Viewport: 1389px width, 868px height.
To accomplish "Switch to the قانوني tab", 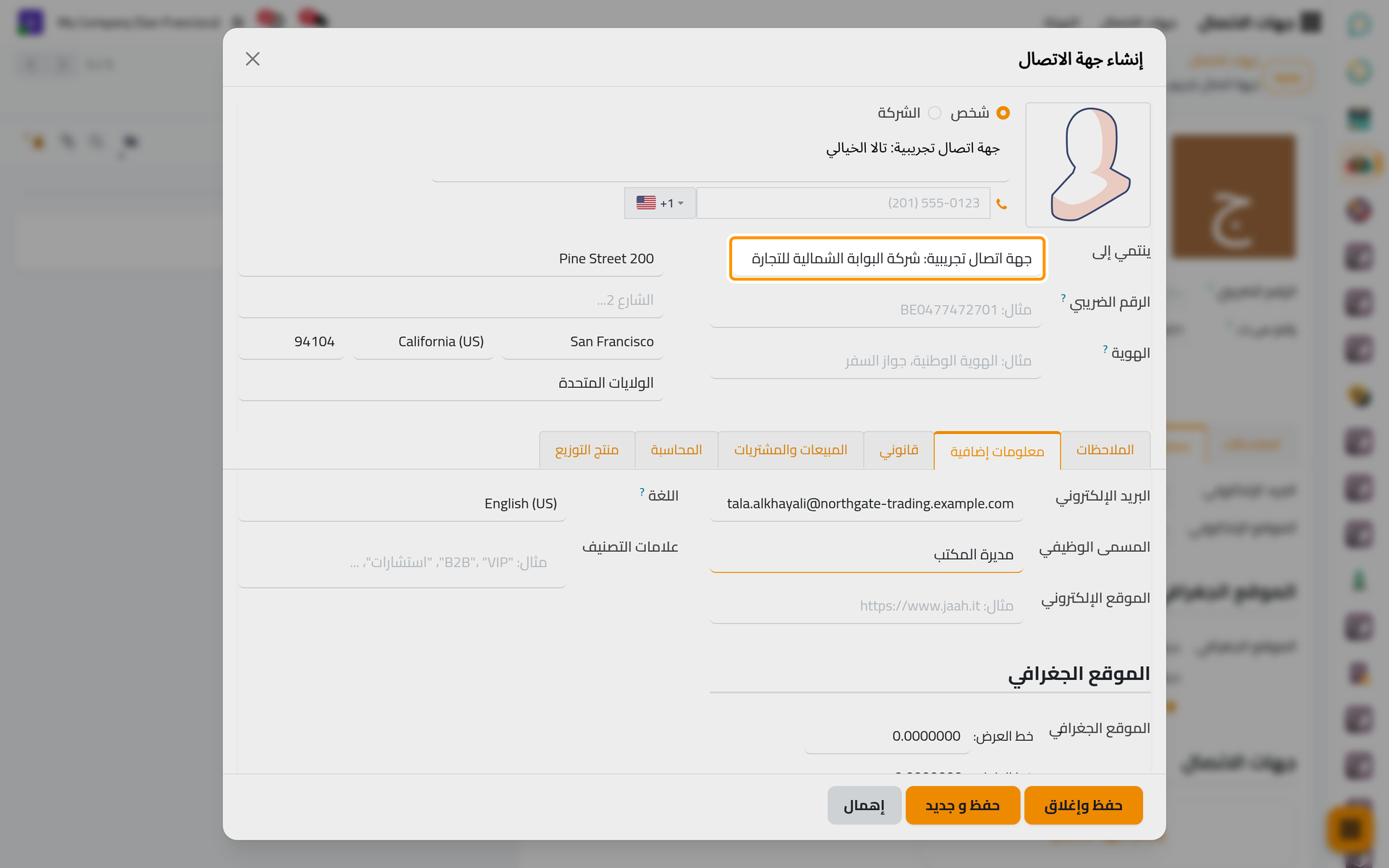I will click(x=899, y=450).
